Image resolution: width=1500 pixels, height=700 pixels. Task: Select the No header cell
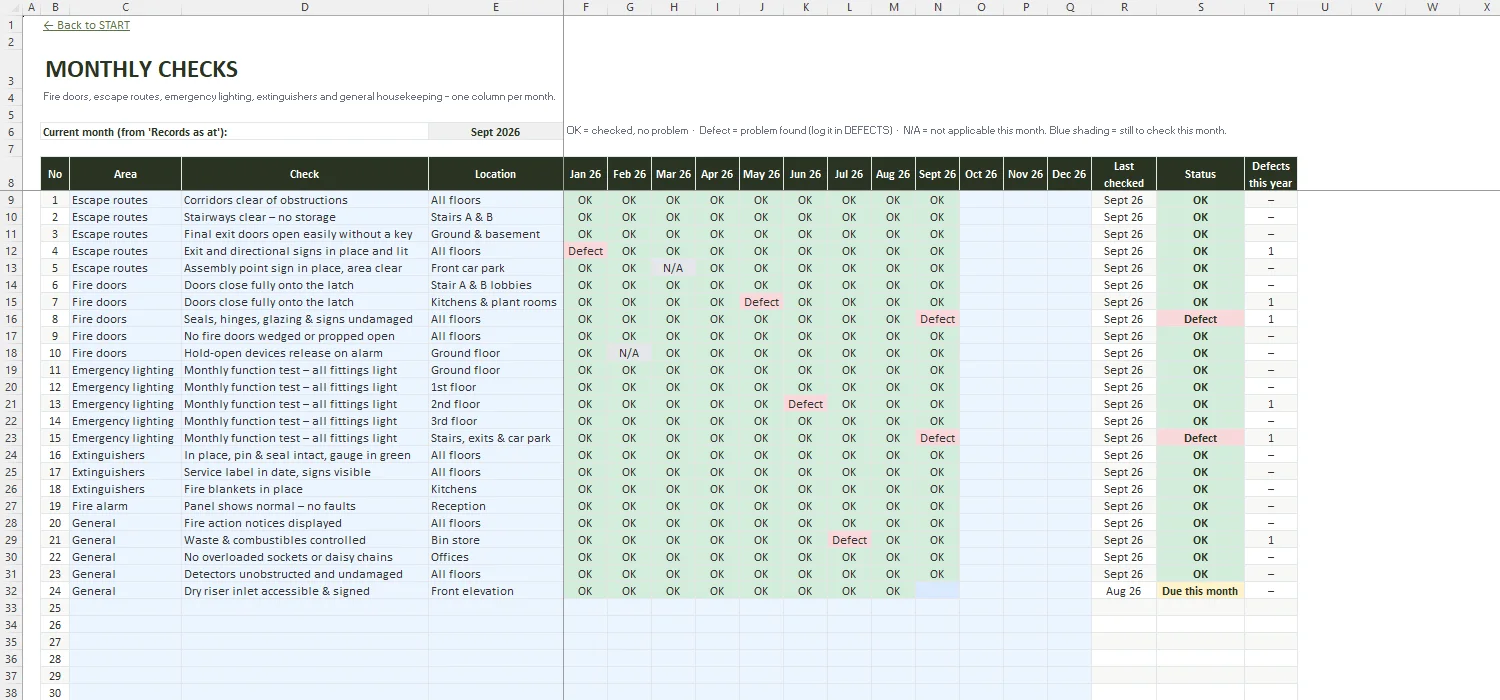(x=55, y=174)
